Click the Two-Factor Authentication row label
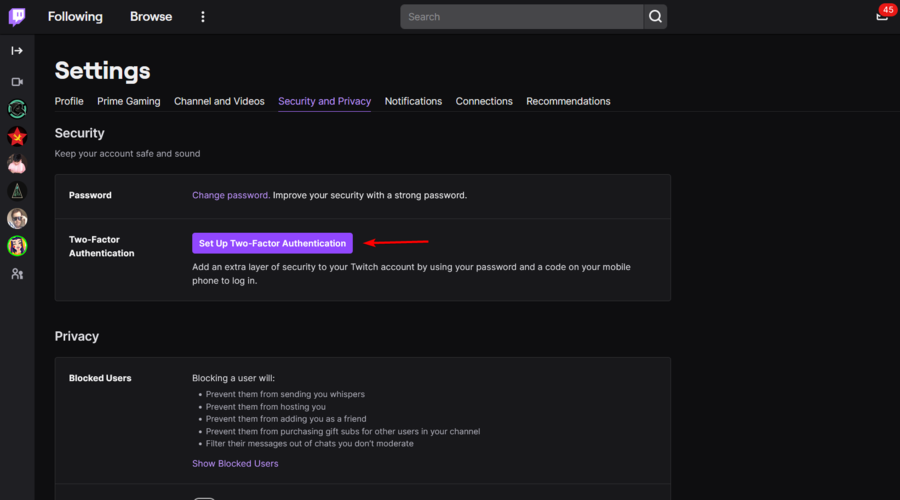 [102, 246]
